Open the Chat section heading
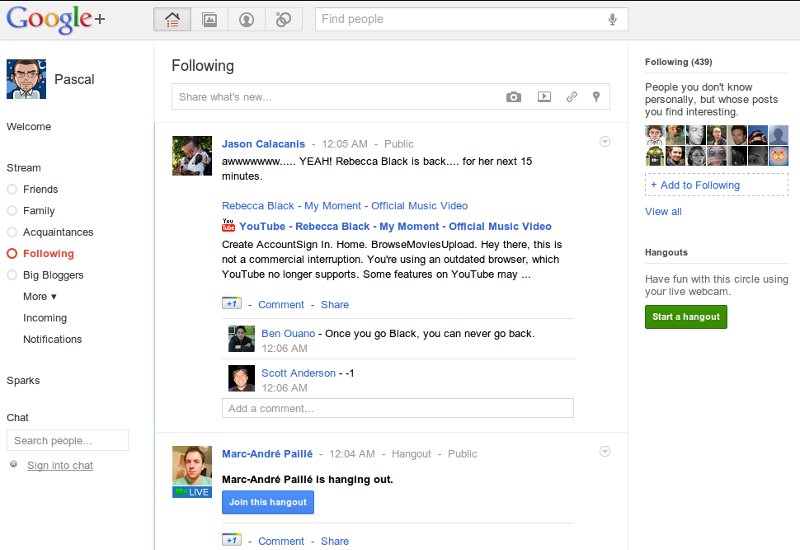Screen dimensions: 800x550 click(x=17, y=417)
